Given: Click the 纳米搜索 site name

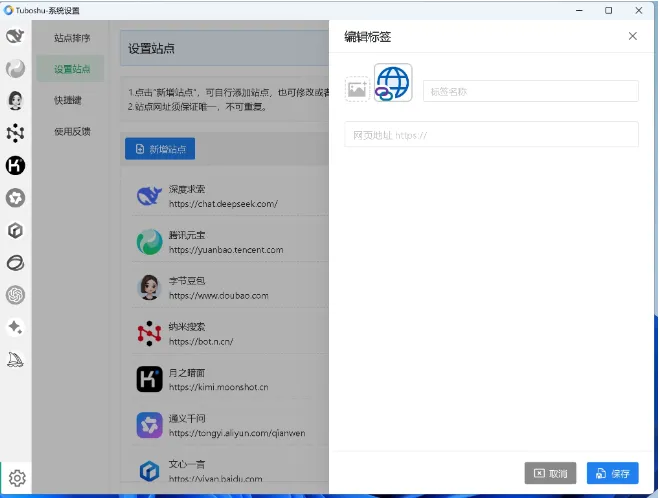Looking at the screenshot, I should click(186, 326).
